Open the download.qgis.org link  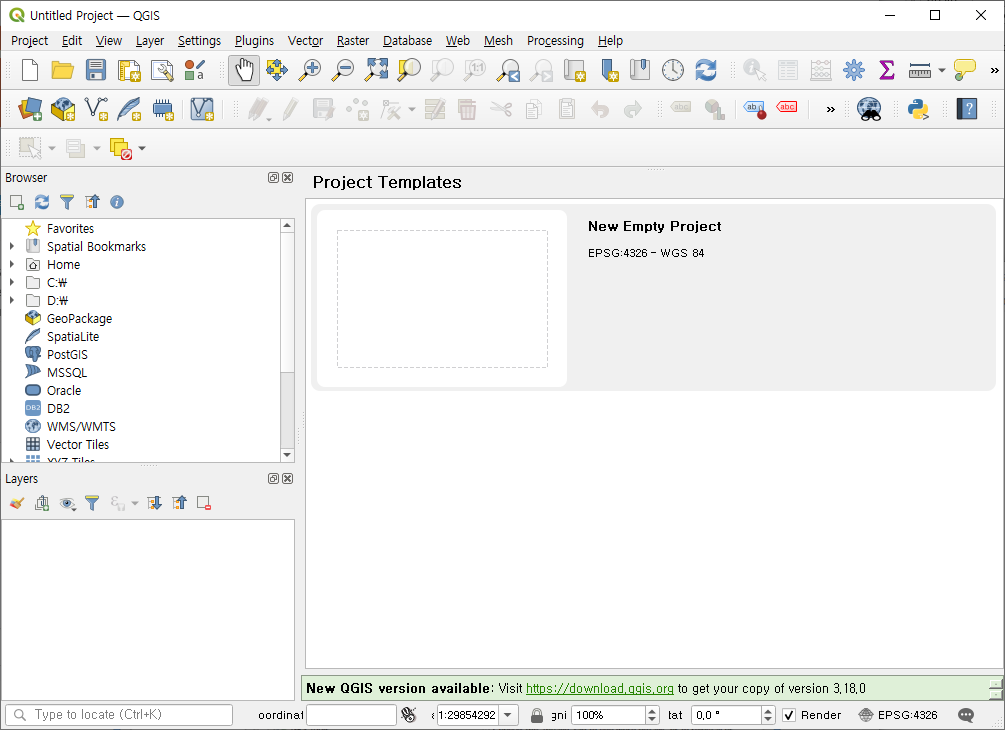(x=599, y=688)
